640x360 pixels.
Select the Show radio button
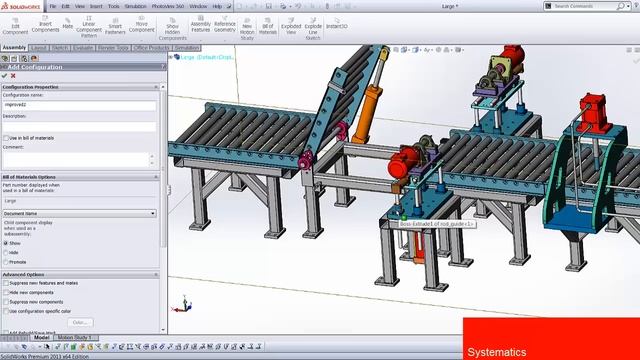click(6, 243)
